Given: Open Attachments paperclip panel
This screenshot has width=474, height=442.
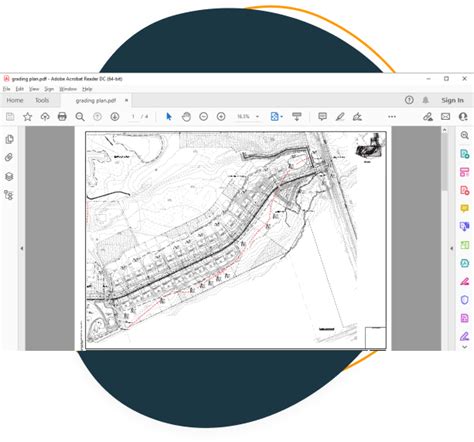Looking at the screenshot, I should tap(9, 157).
